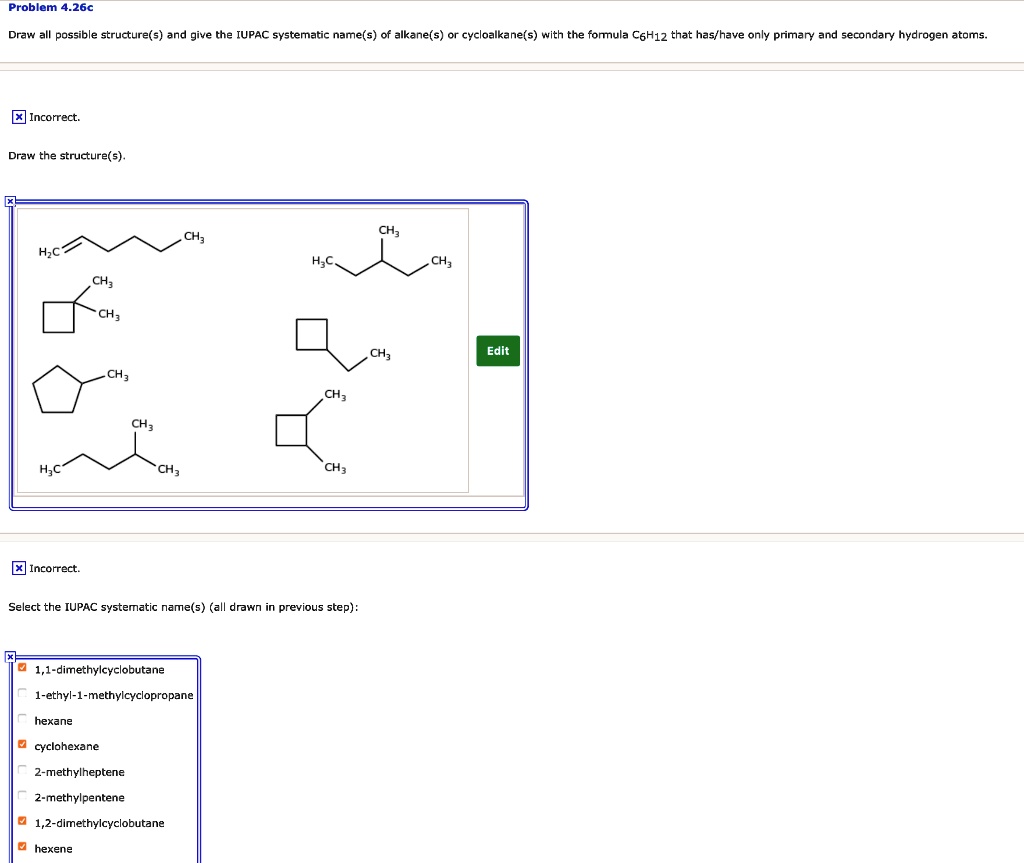Uncheck hexene
1024x863 pixels.
[x=21, y=848]
